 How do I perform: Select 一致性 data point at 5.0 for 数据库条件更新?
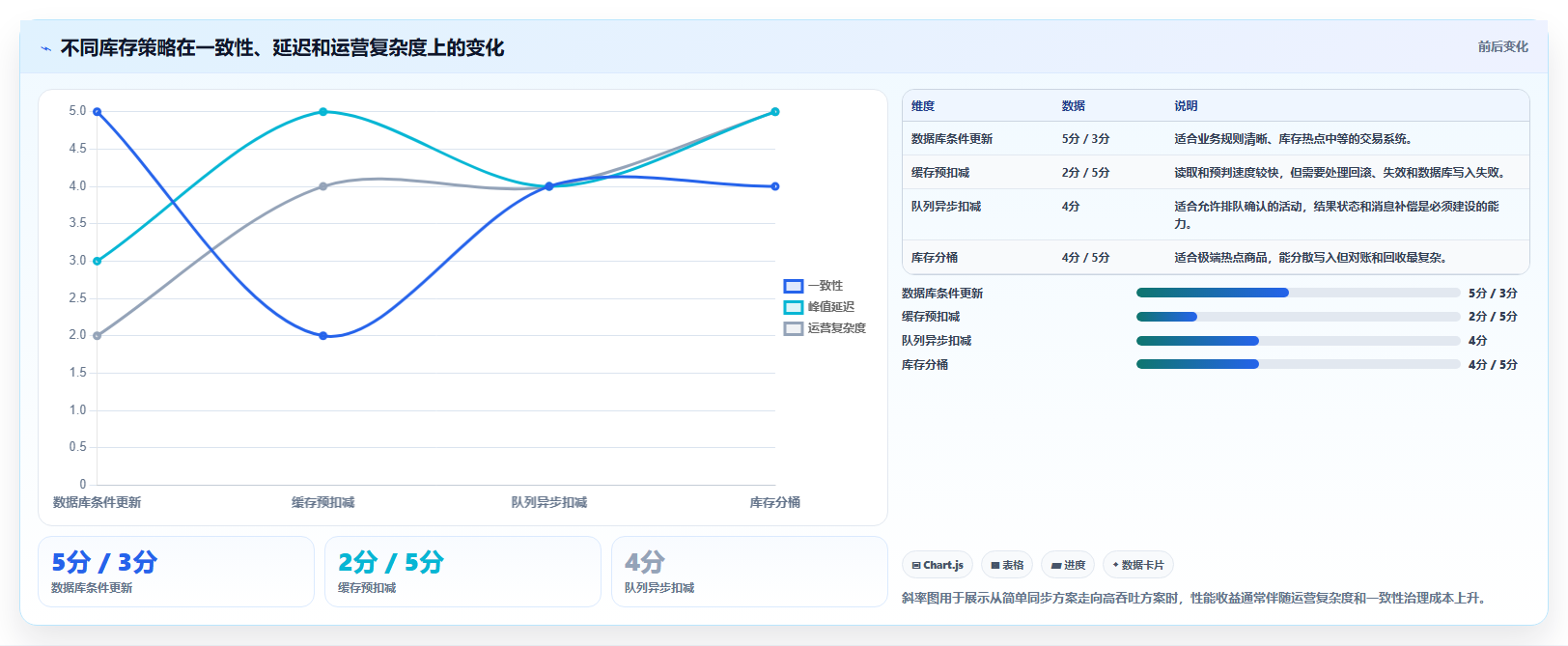click(98, 112)
